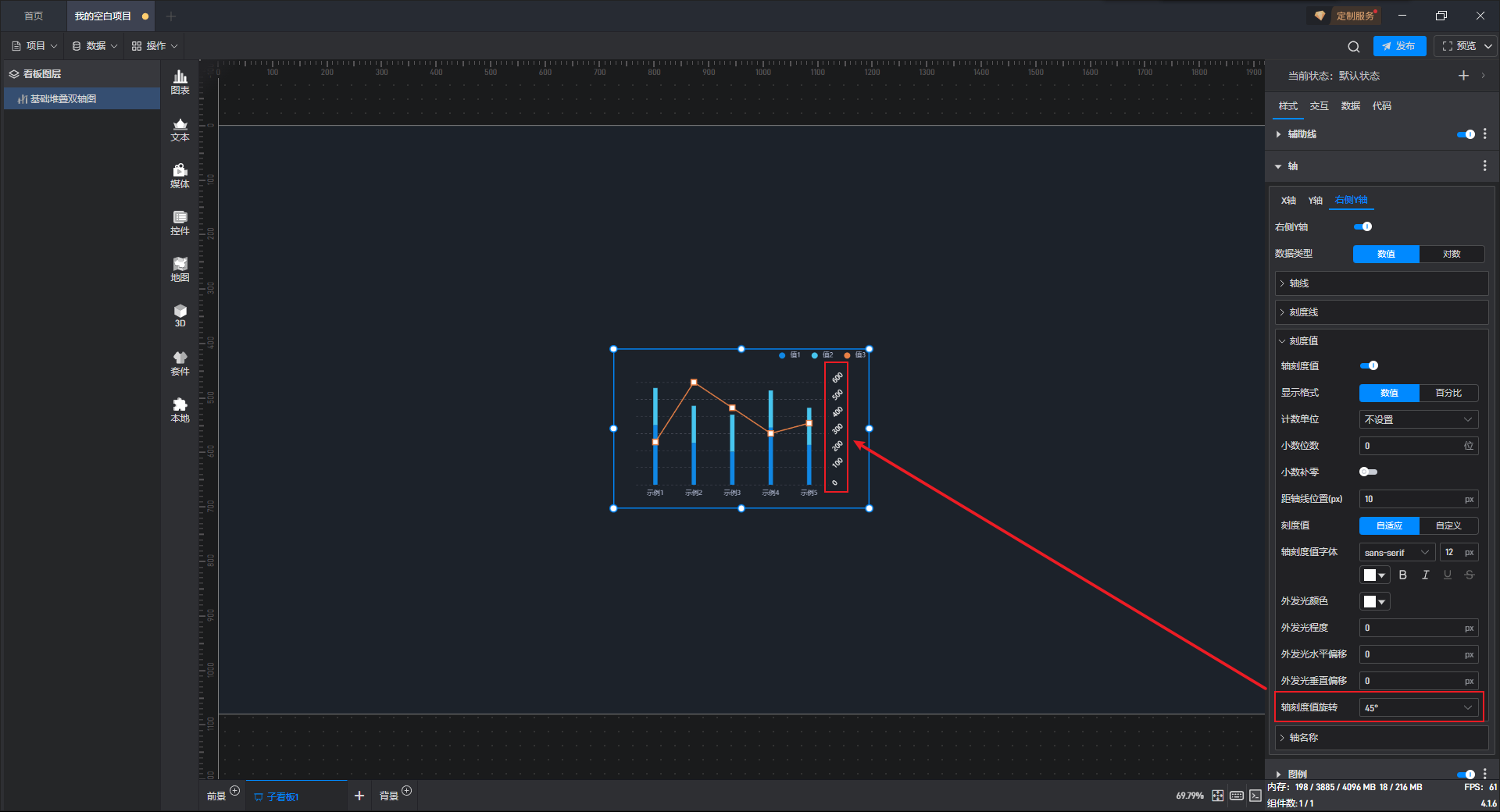Expand the 刻度线 section
The height and width of the screenshot is (812, 1500).
point(1381,312)
